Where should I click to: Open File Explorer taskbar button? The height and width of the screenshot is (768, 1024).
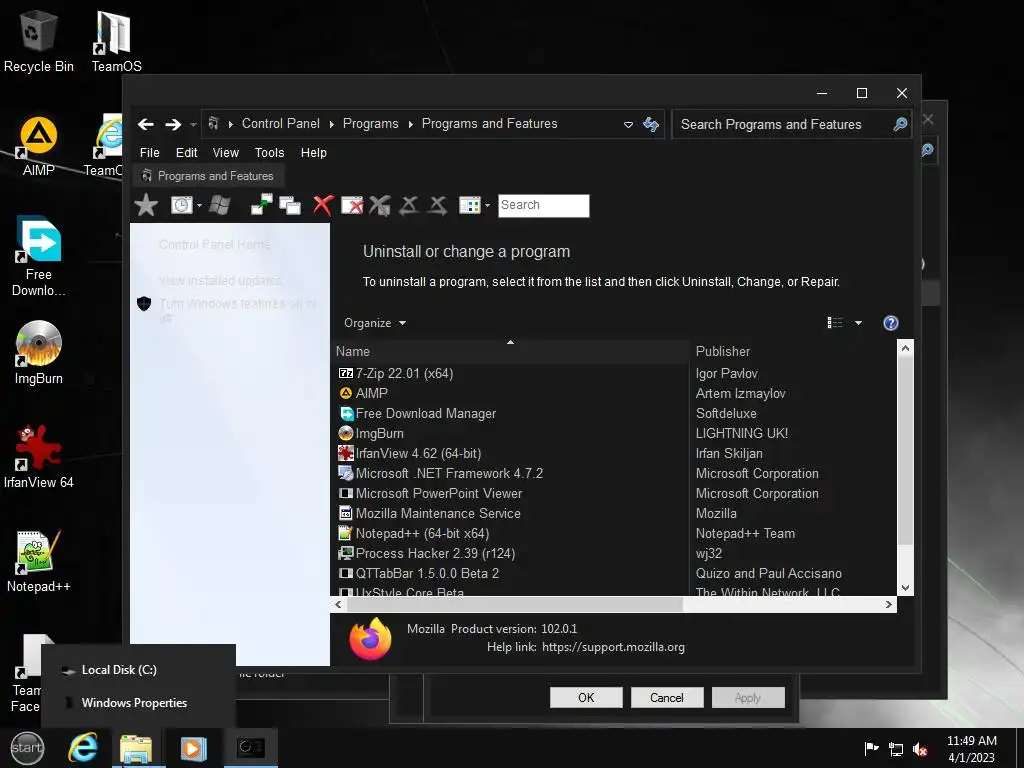click(136, 748)
